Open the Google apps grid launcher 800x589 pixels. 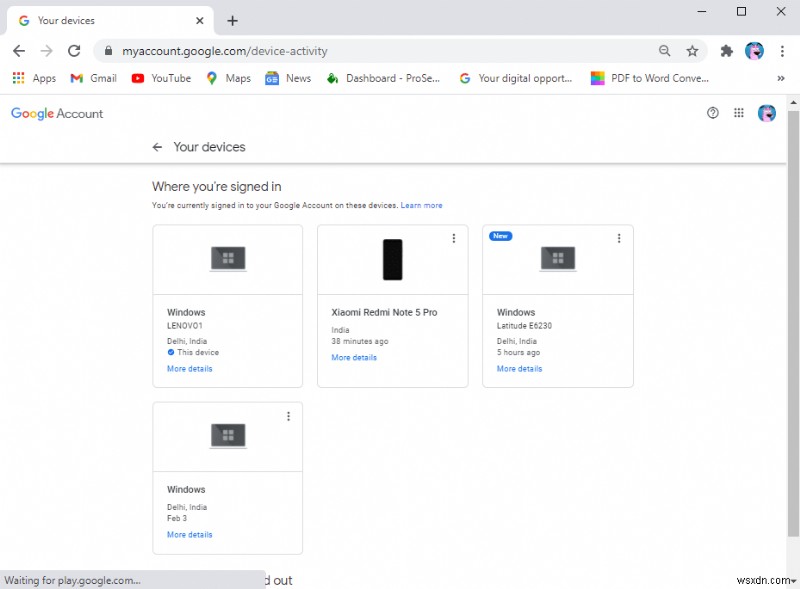(739, 113)
